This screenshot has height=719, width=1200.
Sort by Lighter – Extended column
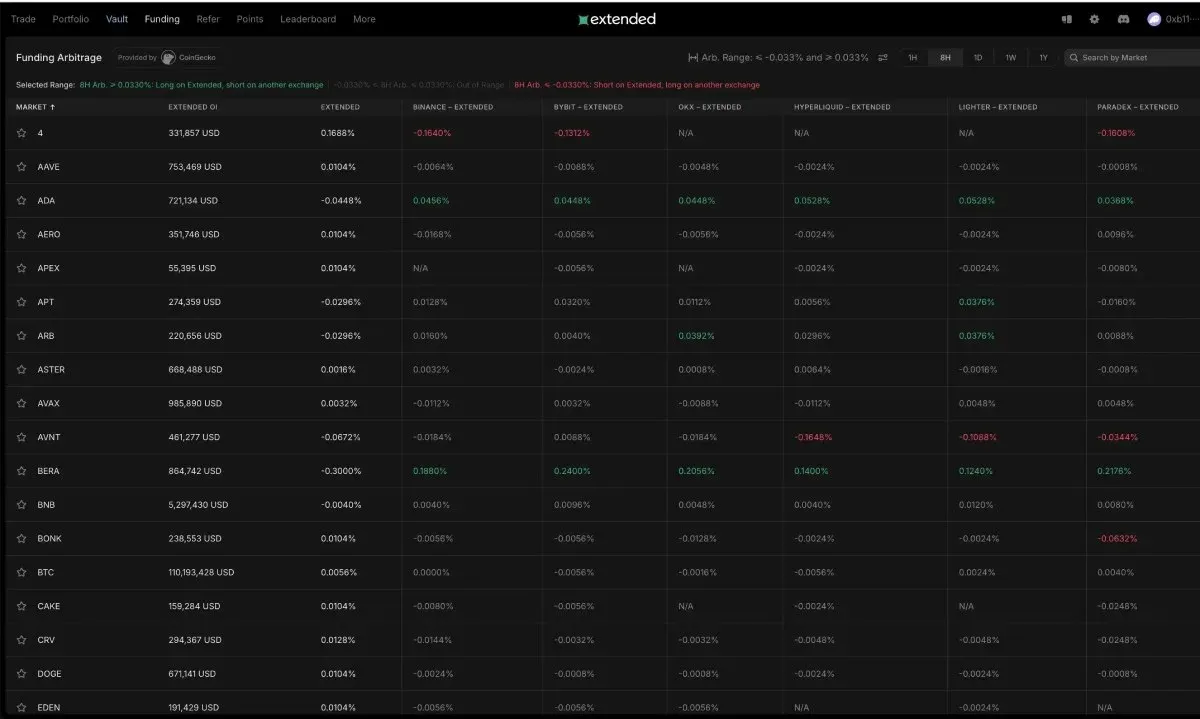(998, 107)
